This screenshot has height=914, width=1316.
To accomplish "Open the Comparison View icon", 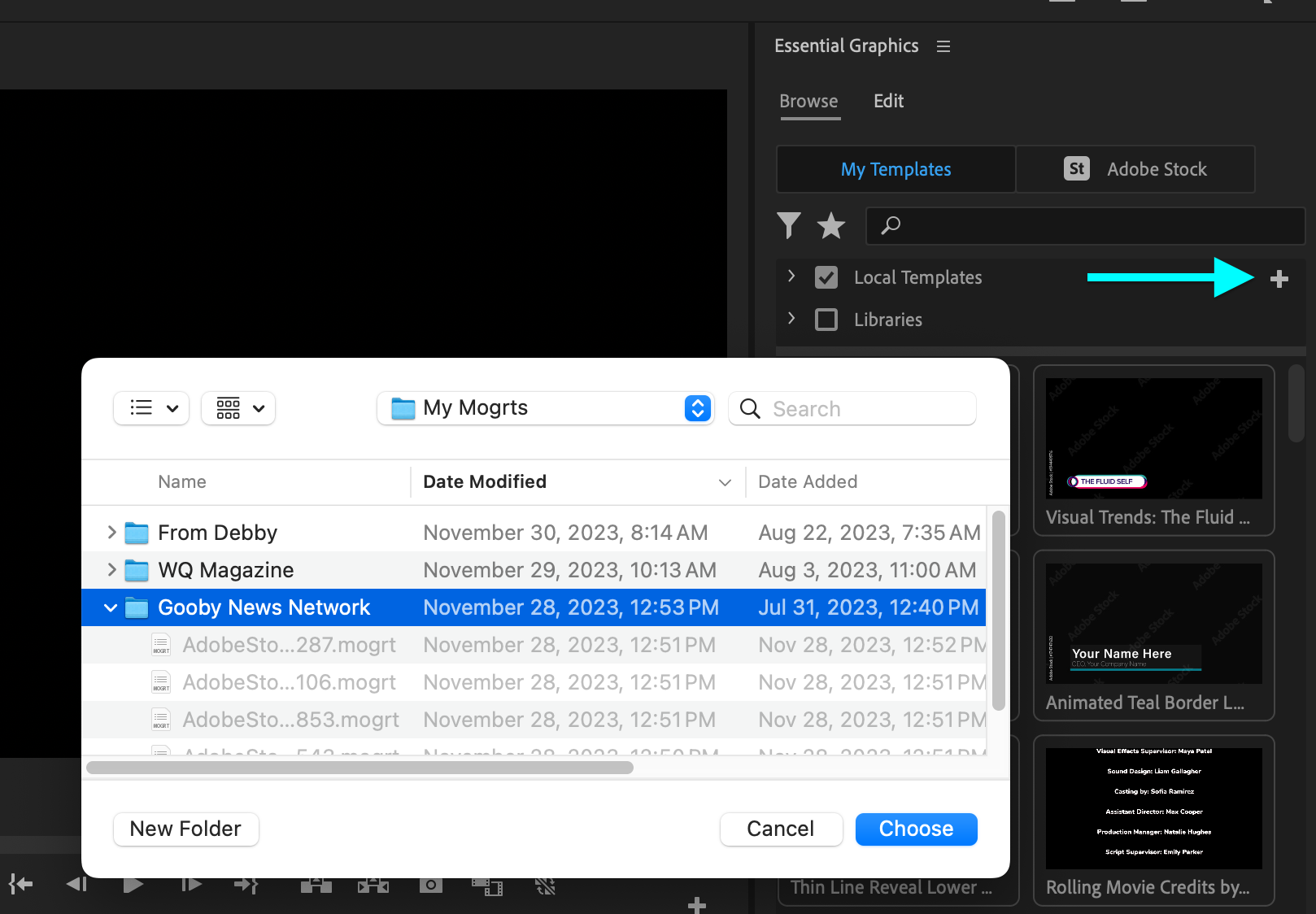I will tap(488, 884).
